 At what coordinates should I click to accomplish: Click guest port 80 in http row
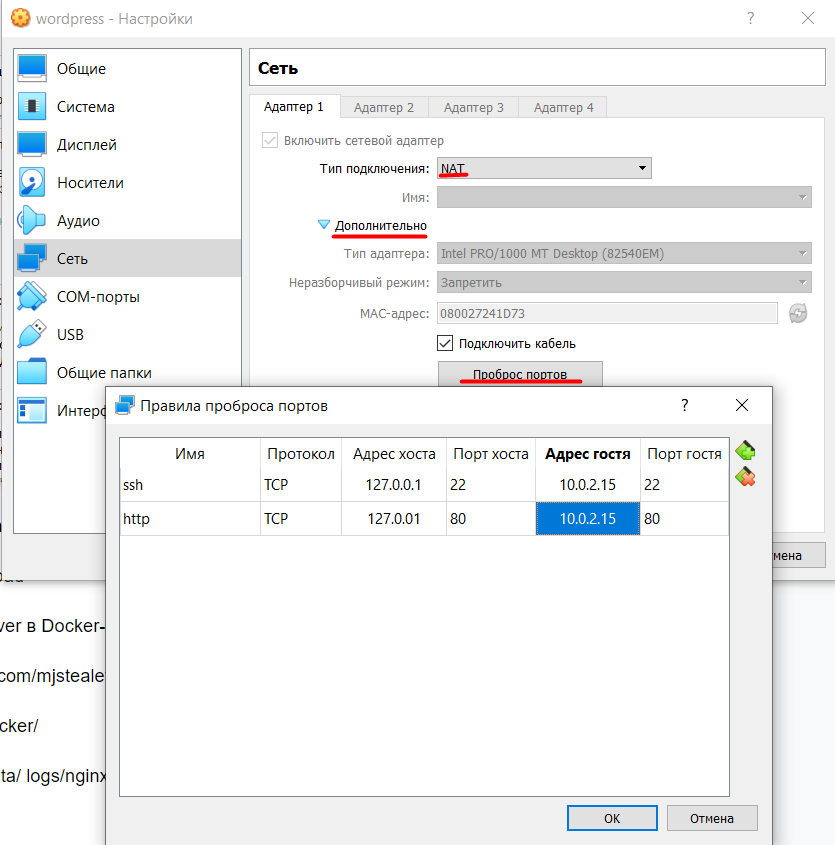click(x=684, y=518)
